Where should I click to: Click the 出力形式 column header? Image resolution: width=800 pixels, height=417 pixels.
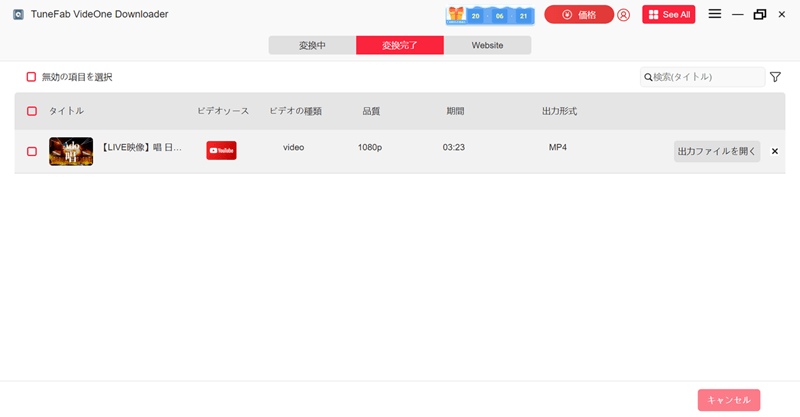pyautogui.click(x=559, y=111)
